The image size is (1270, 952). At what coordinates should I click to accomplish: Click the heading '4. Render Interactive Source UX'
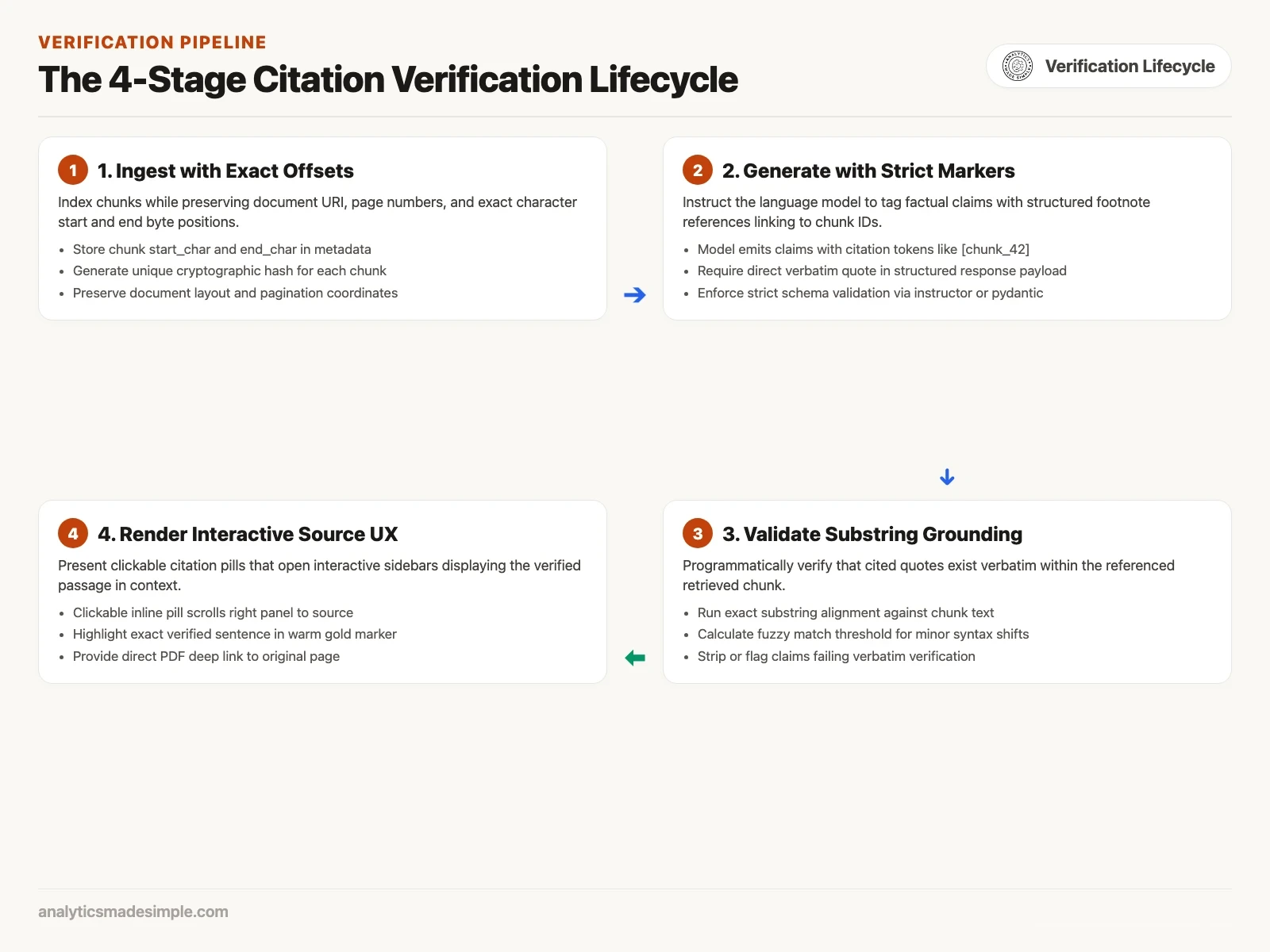[248, 534]
